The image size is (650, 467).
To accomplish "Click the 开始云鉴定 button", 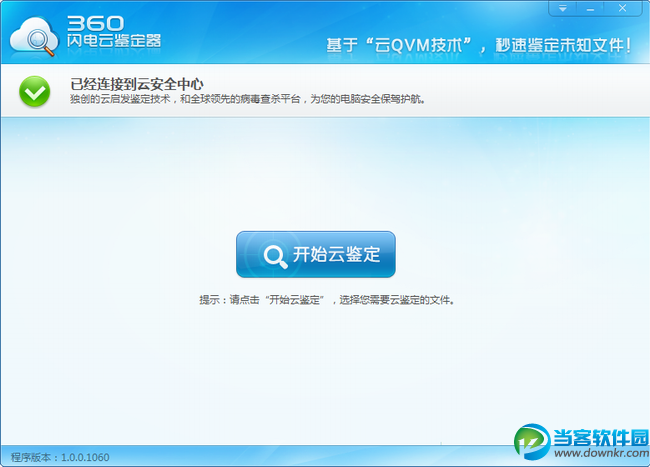I will 315,254.
